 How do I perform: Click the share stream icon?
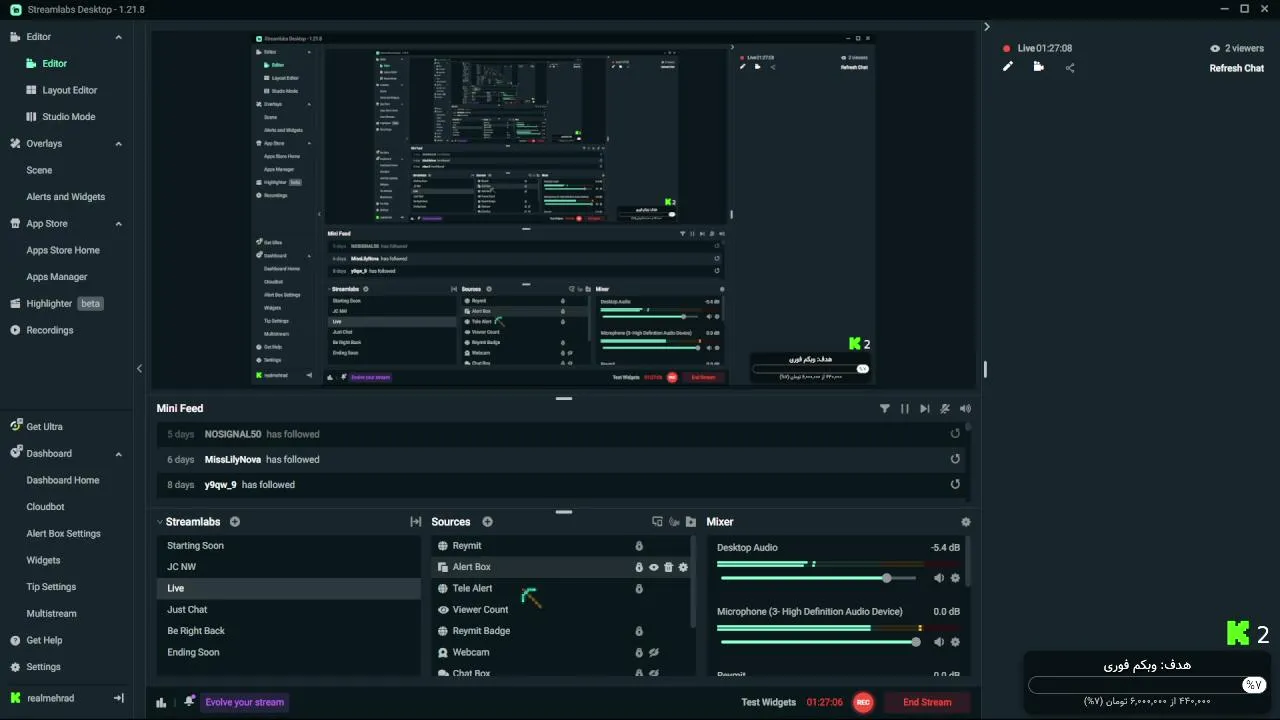[1070, 68]
